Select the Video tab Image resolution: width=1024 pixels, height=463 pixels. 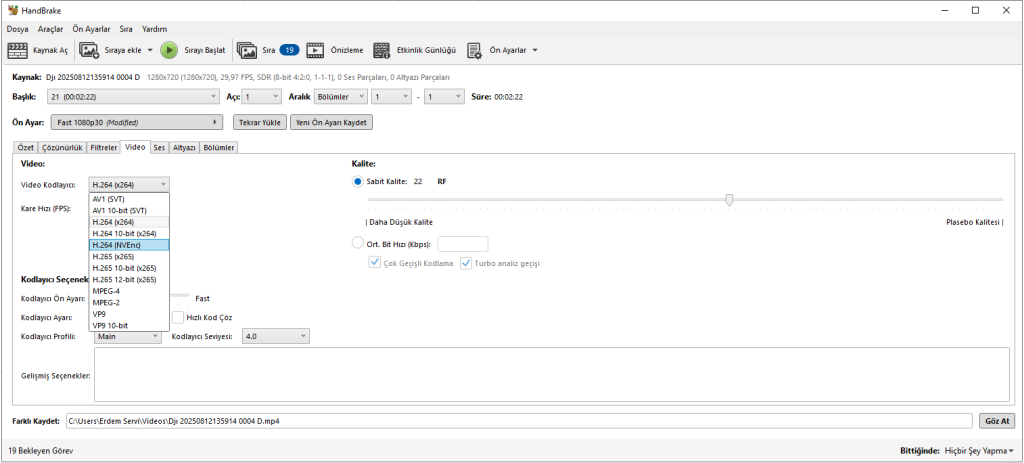click(135, 147)
